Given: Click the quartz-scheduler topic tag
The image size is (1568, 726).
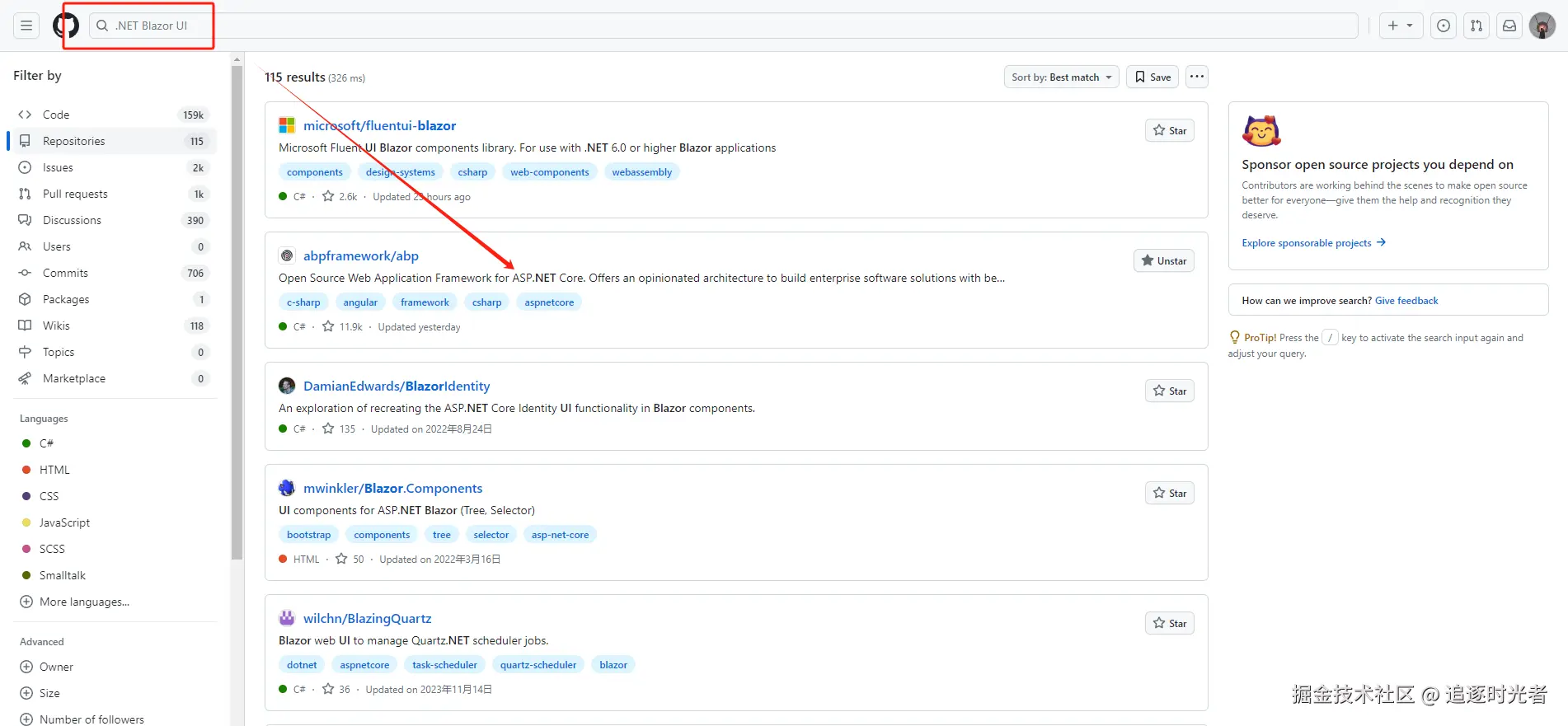Looking at the screenshot, I should tap(538, 665).
